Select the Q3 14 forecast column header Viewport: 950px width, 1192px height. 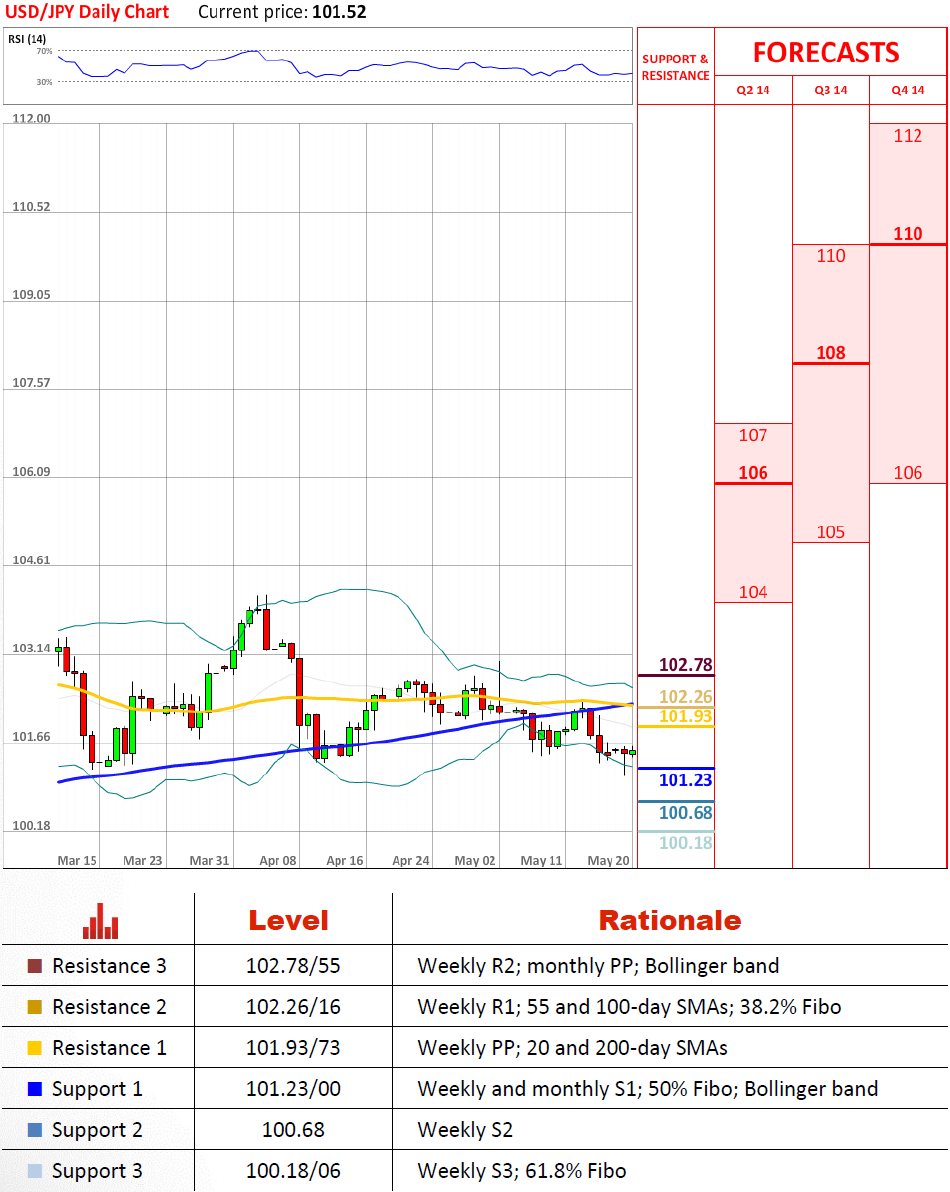pyautogui.click(x=831, y=90)
